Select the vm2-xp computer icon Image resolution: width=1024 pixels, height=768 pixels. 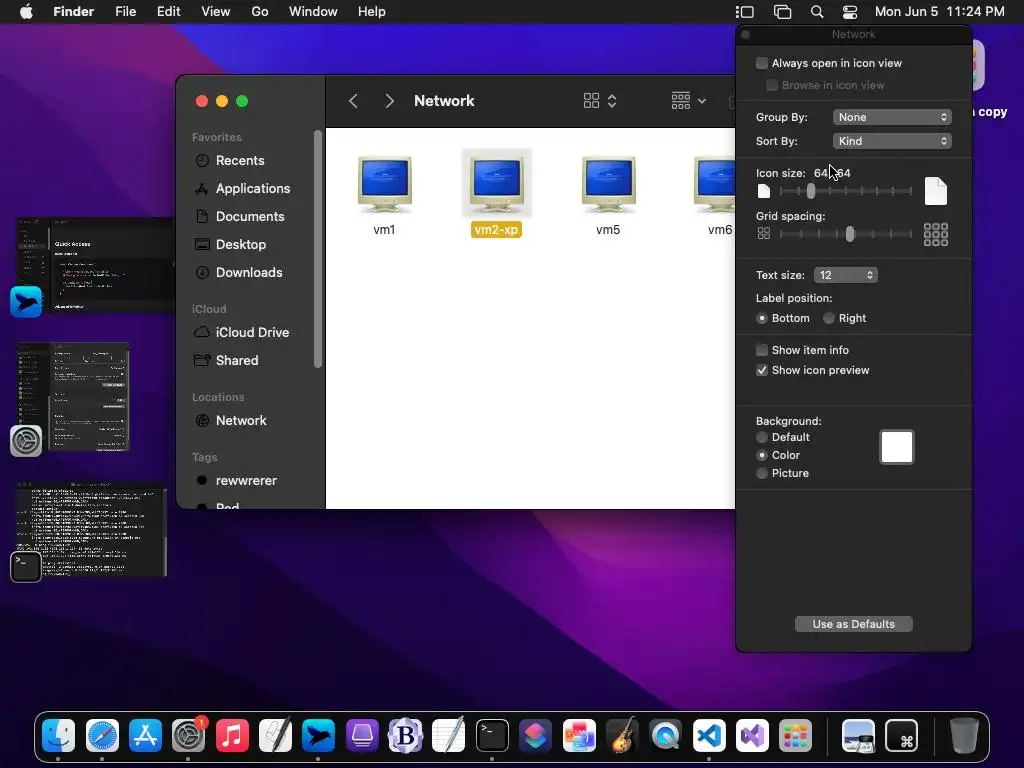496,185
